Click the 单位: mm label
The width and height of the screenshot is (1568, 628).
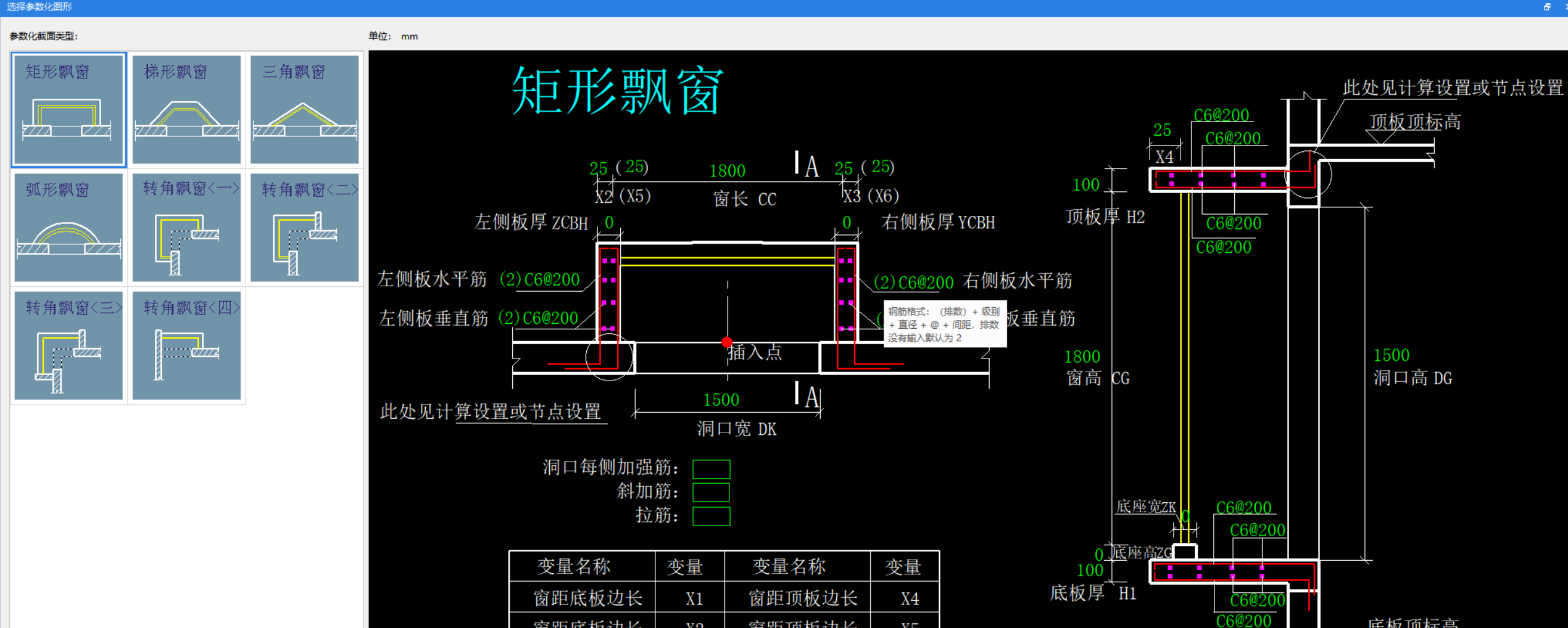click(x=393, y=36)
